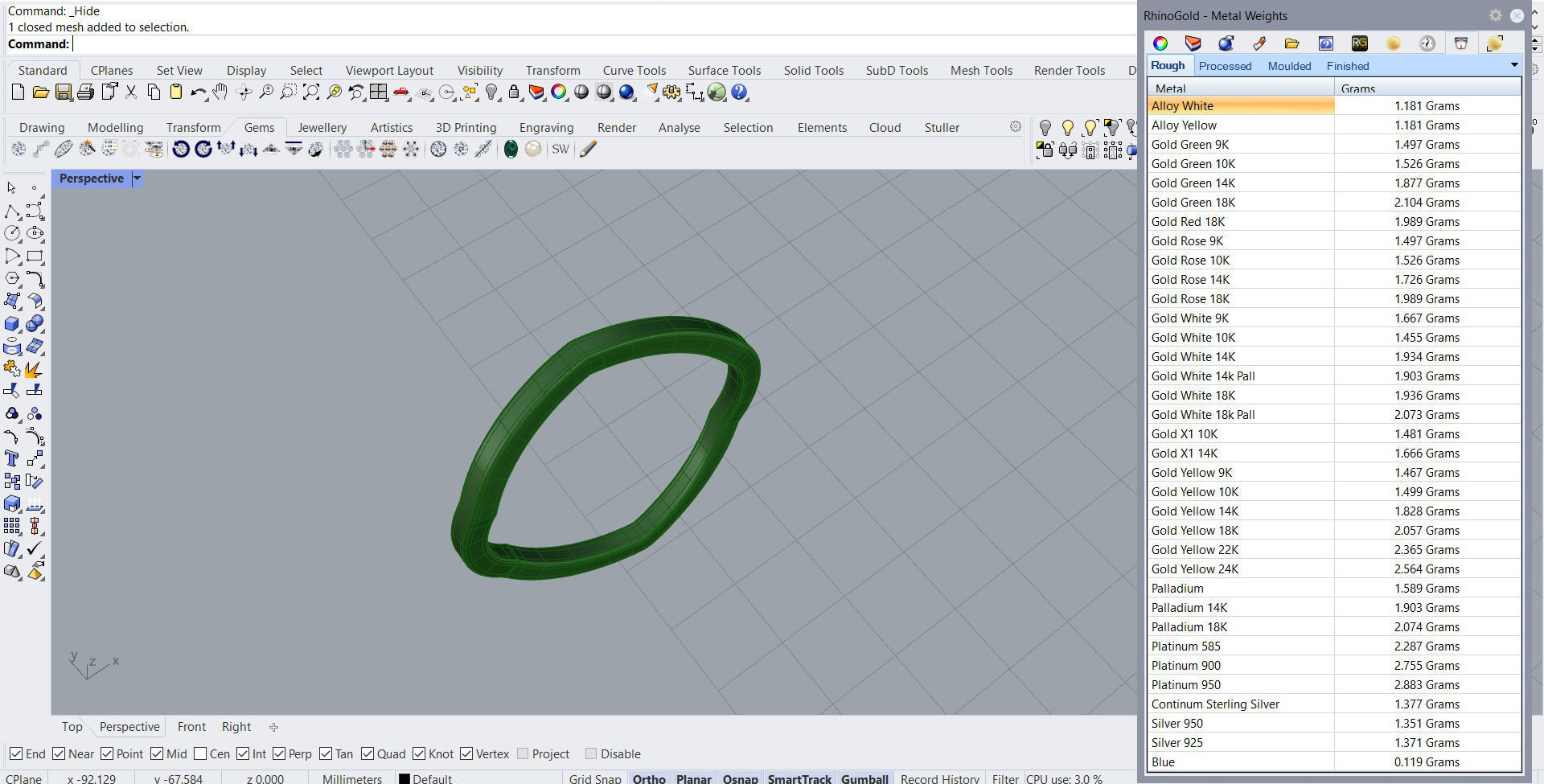Select the Circle tool in sidebar
Image resolution: width=1544 pixels, height=784 pixels.
click(12, 233)
